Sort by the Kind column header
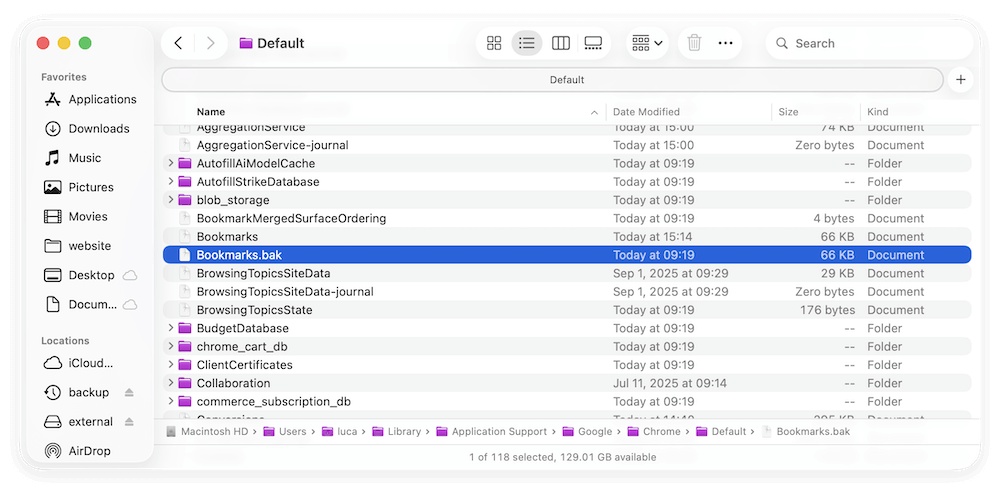 [878, 112]
